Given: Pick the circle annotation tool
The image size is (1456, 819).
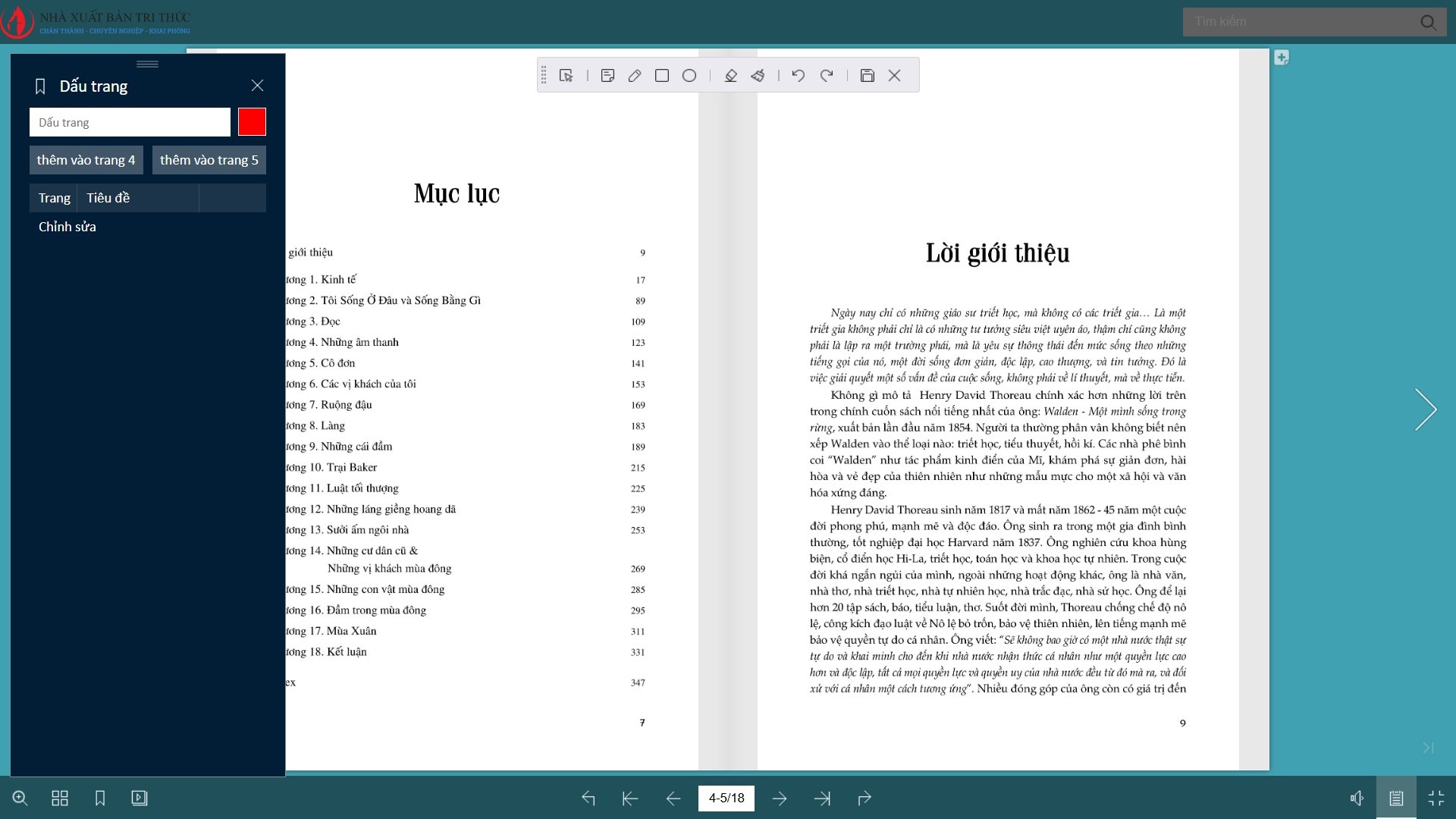Looking at the screenshot, I should click(x=689, y=75).
